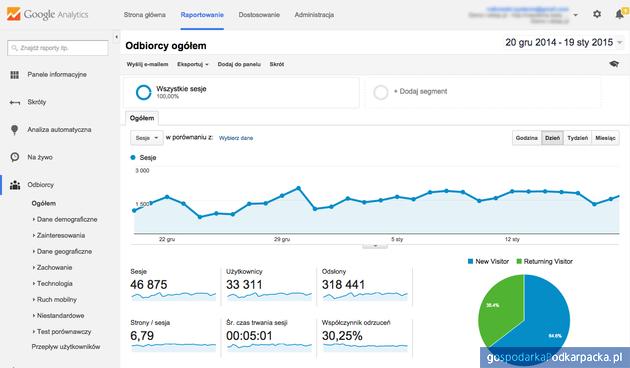The height and width of the screenshot is (368, 630).
Task: Click the blue Sesje chart legend dot
Action: 133,157
